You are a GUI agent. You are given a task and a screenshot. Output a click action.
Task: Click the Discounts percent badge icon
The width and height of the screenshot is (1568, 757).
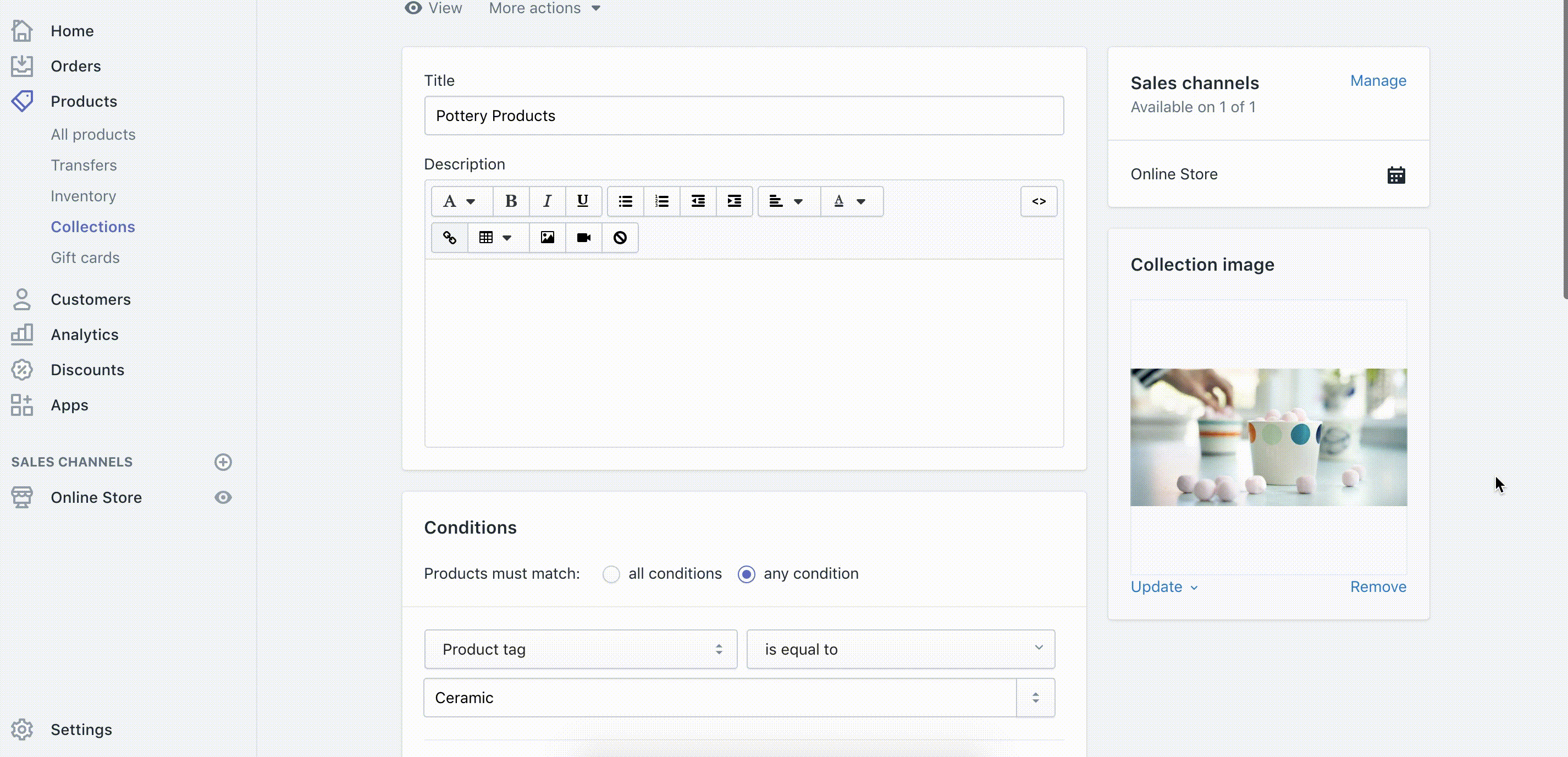(22, 369)
